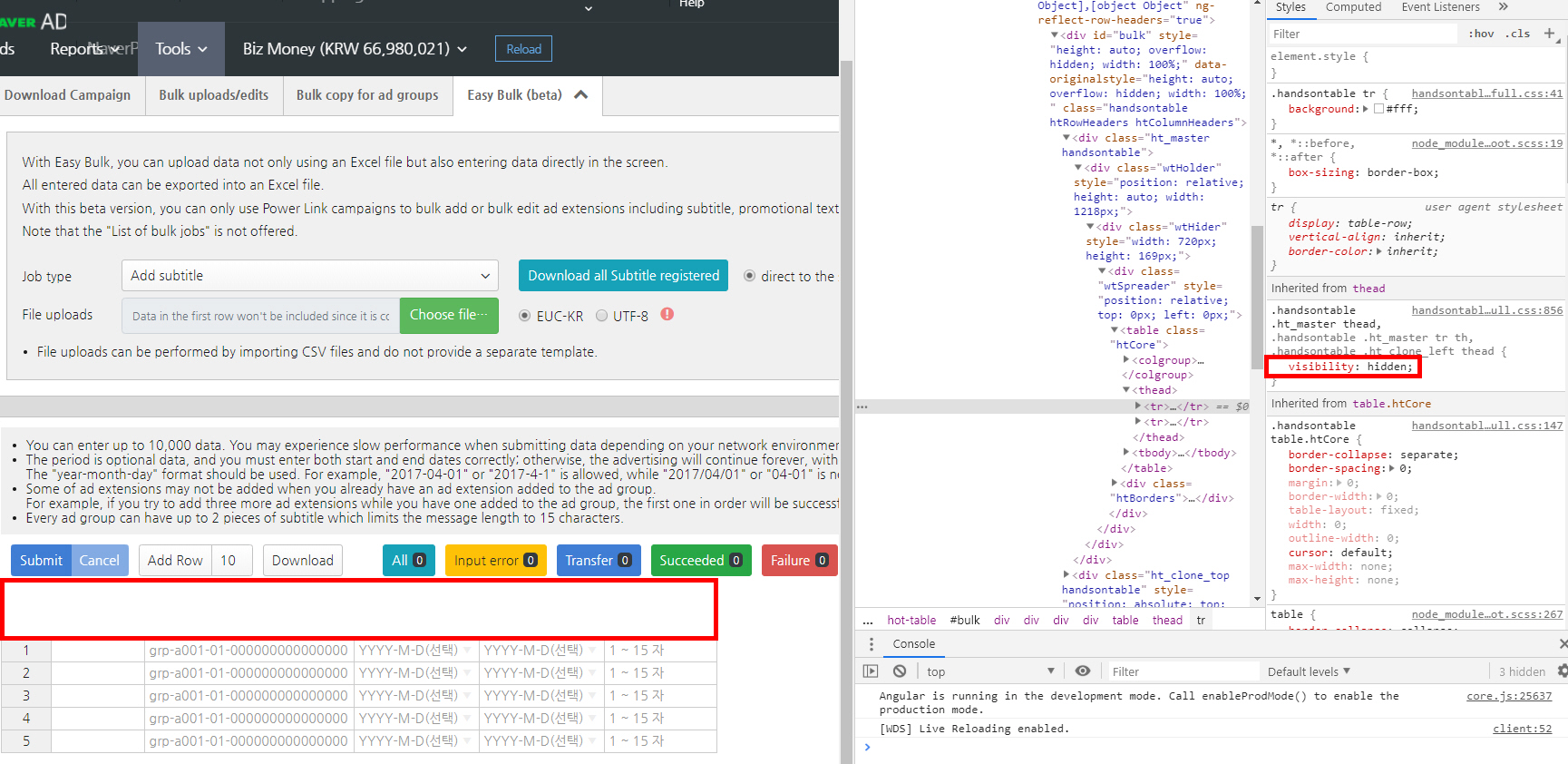Show more Styles pane tabs chevrons
The width and height of the screenshot is (1568, 764).
[1503, 7]
